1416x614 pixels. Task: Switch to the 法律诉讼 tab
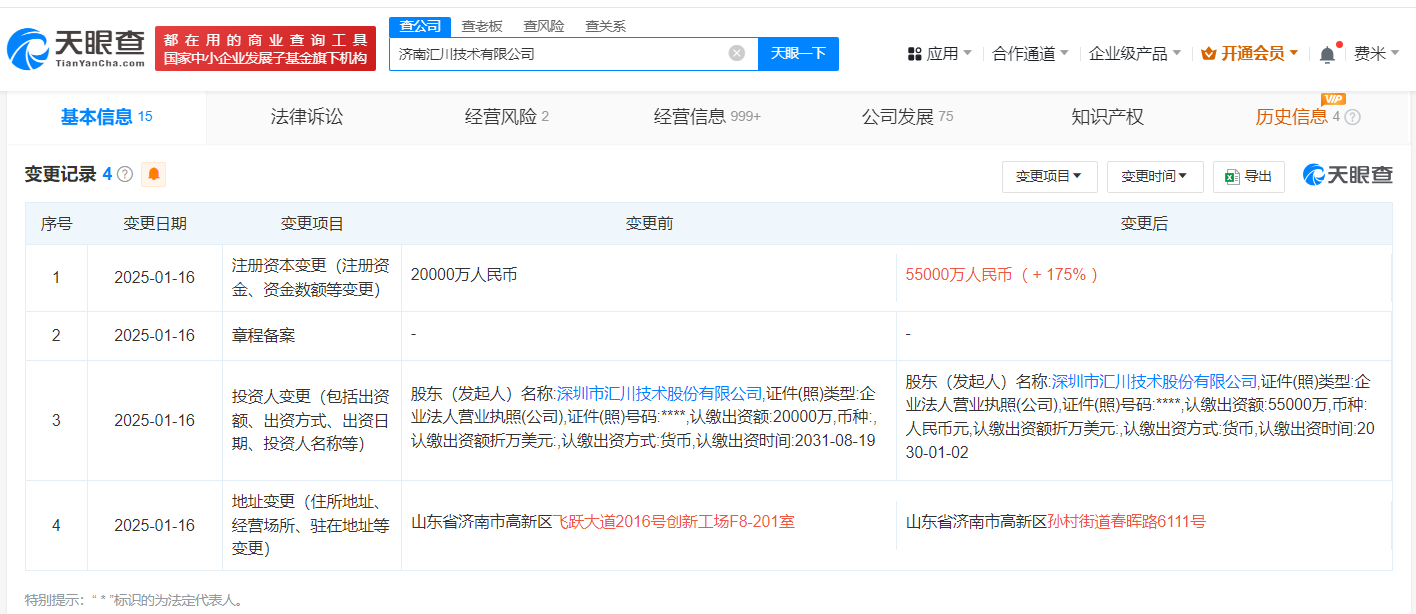pos(306,117)
